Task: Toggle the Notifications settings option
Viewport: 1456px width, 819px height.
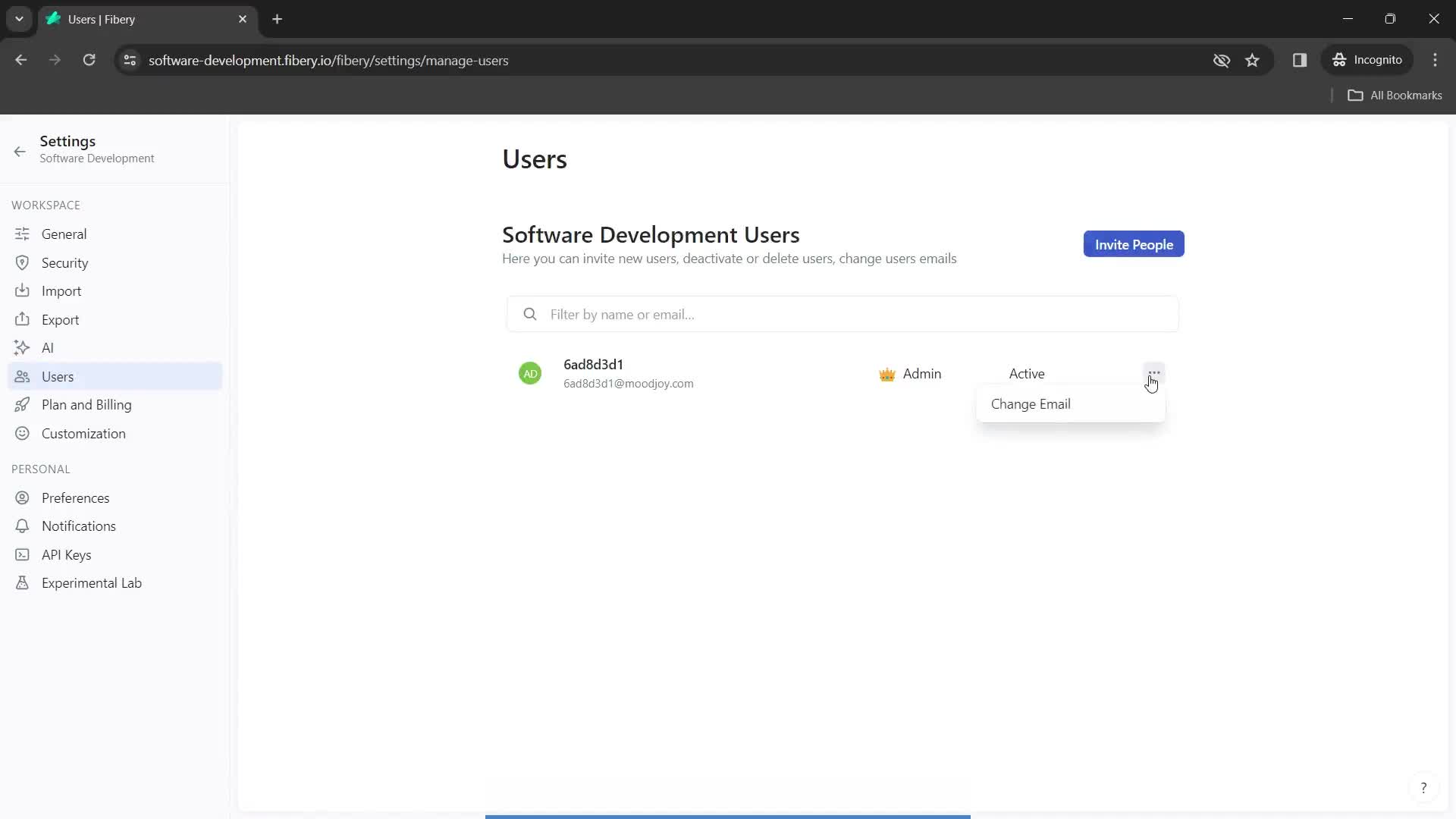Action: click(x=79, y=525)
